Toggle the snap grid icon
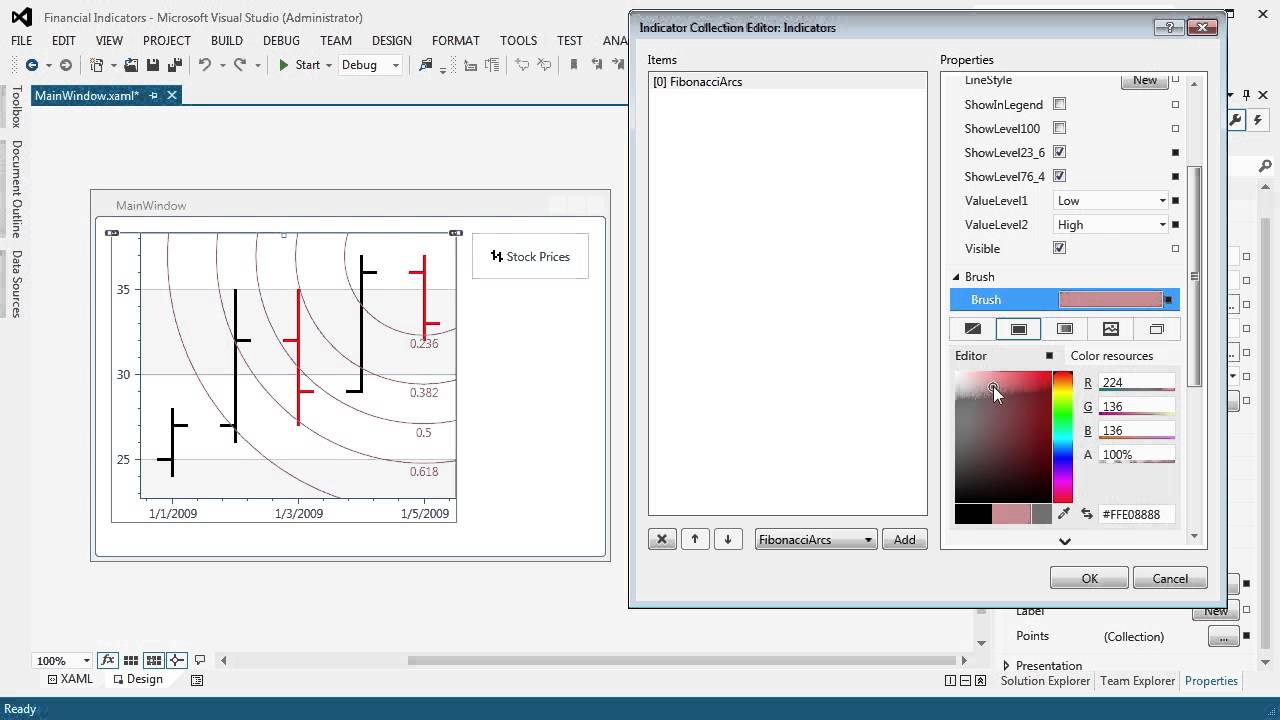This screenshot has width=1280, height=720. pos(131,660)
